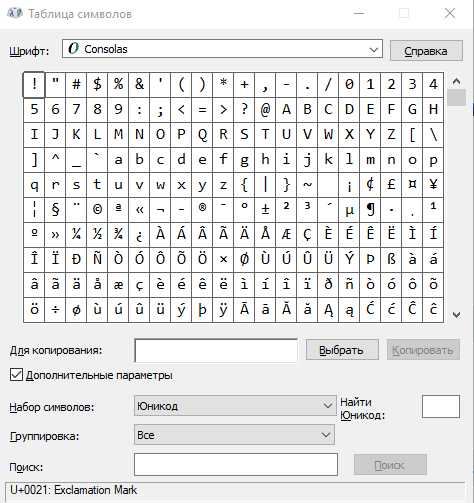Click the status bar text U+0021: Exclamation Mark
The width and height of the screenshot is (474, 503).
tap(73, 490)
